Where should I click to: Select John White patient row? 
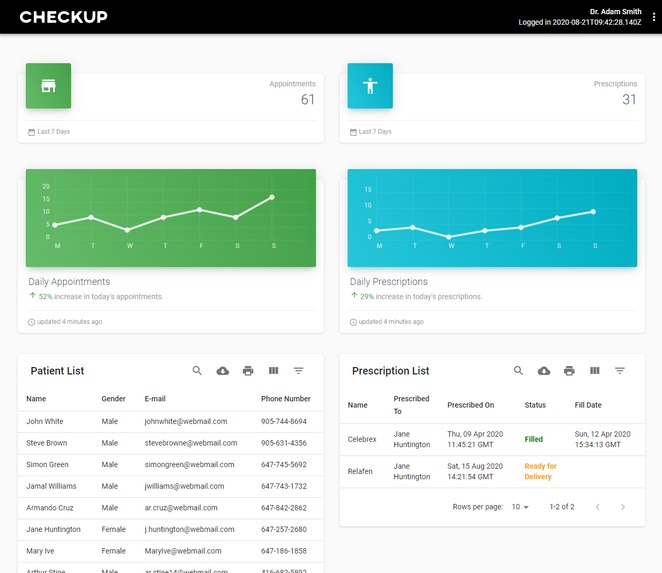click(x=171, y=421)
